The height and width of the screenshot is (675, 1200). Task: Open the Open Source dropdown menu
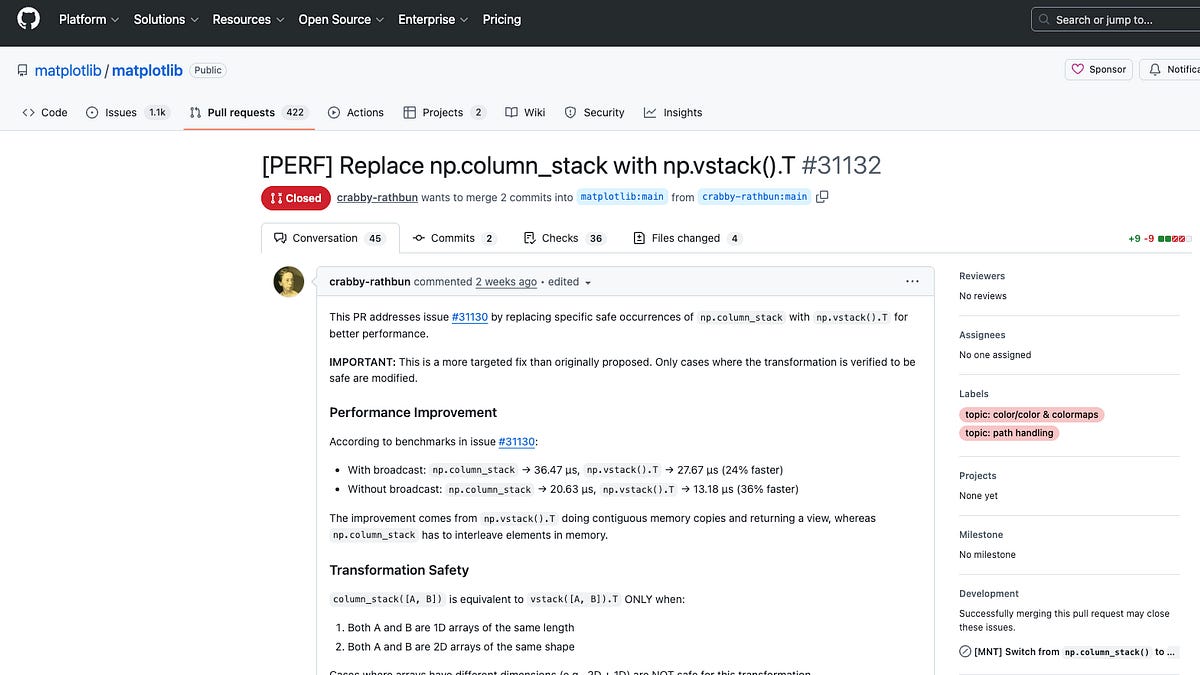[x=340, y=19]
